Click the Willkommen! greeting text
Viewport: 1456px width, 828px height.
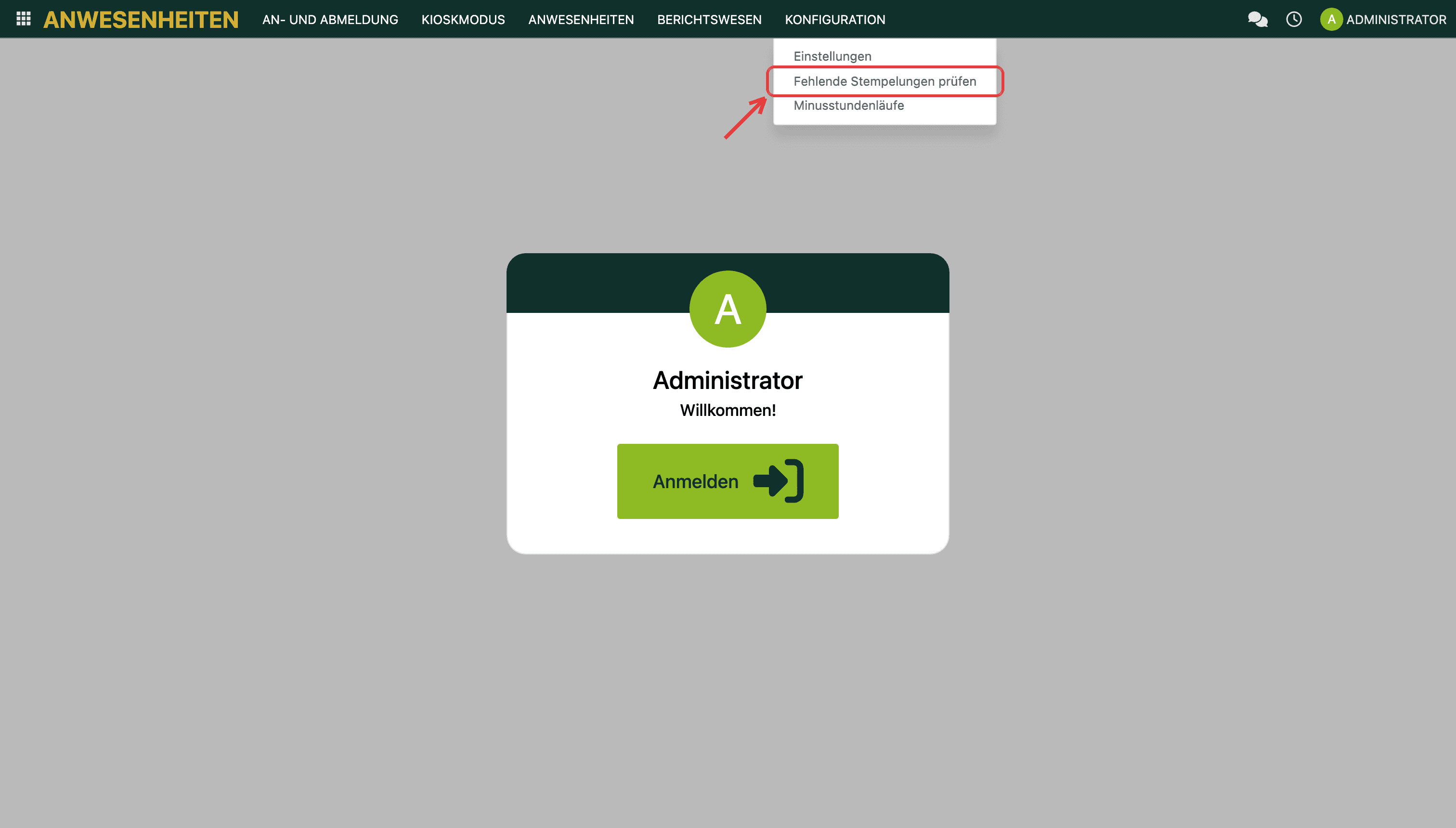tap(728, 410)
